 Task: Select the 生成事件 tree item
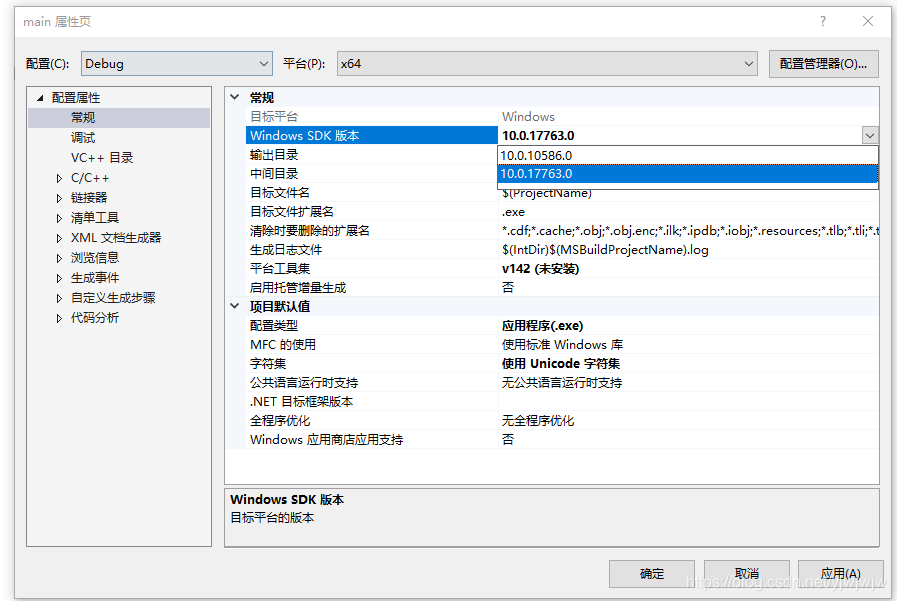pos(94,278)
